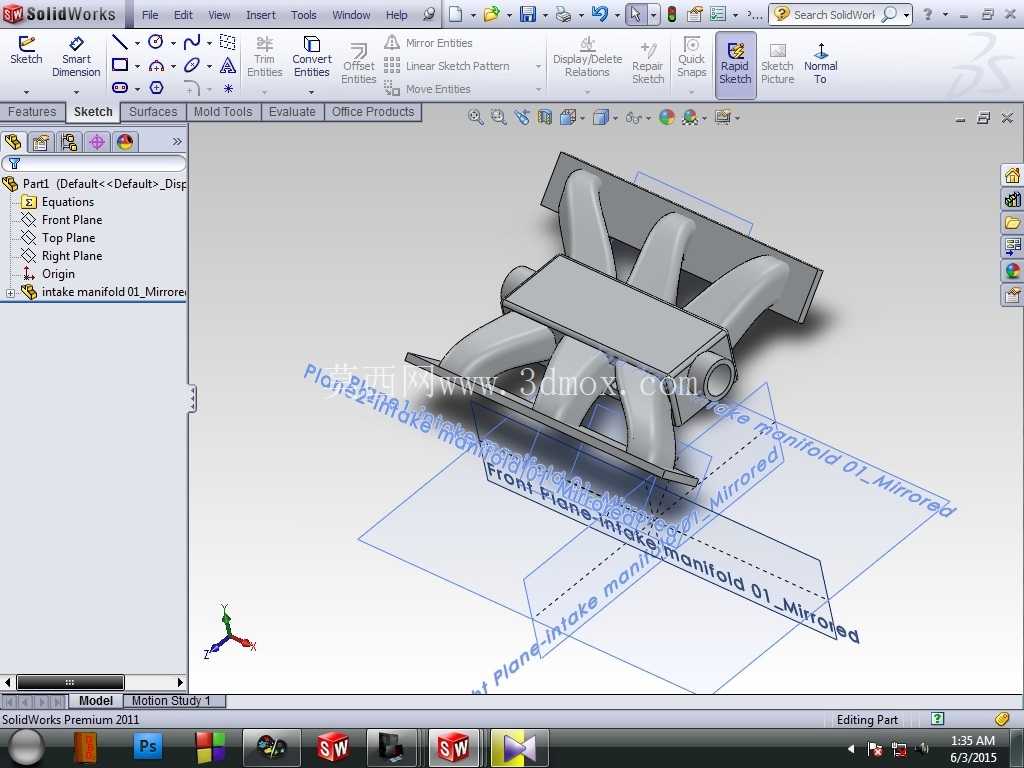
Task: Click Display/Delete Relations button
Action: click(x=587, y=57)
